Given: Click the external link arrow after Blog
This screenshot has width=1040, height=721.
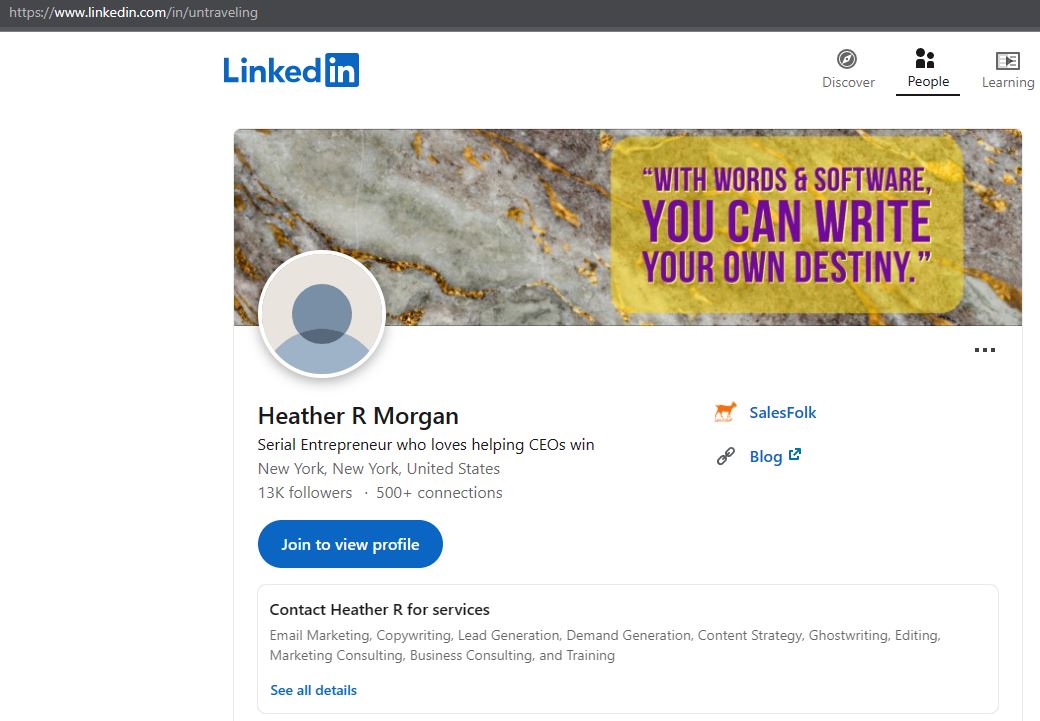Looking at the screenshot, I should (795, 454).
